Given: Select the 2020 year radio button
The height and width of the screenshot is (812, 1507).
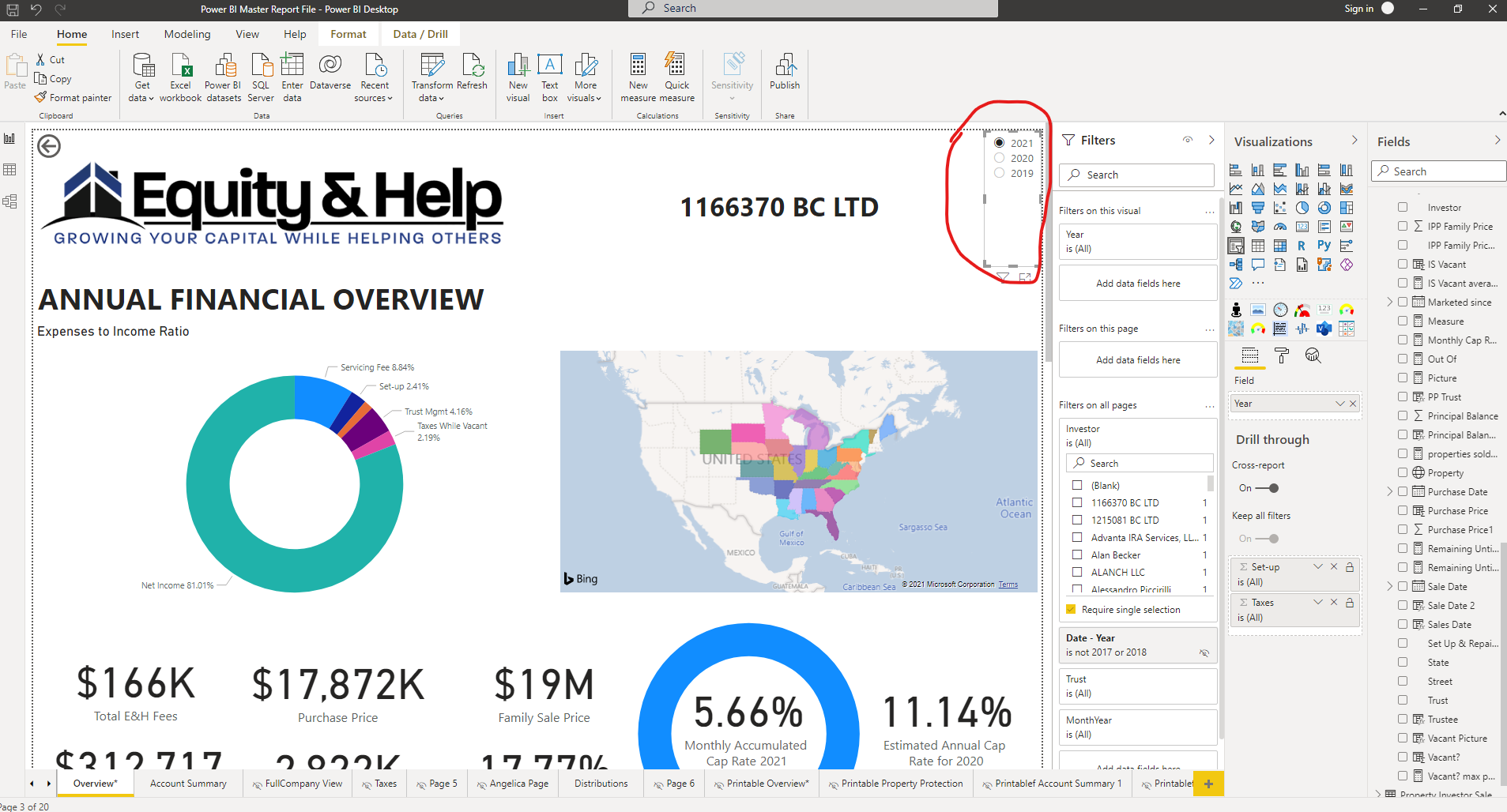Looking at the screenshot, I should point(1000,158).
